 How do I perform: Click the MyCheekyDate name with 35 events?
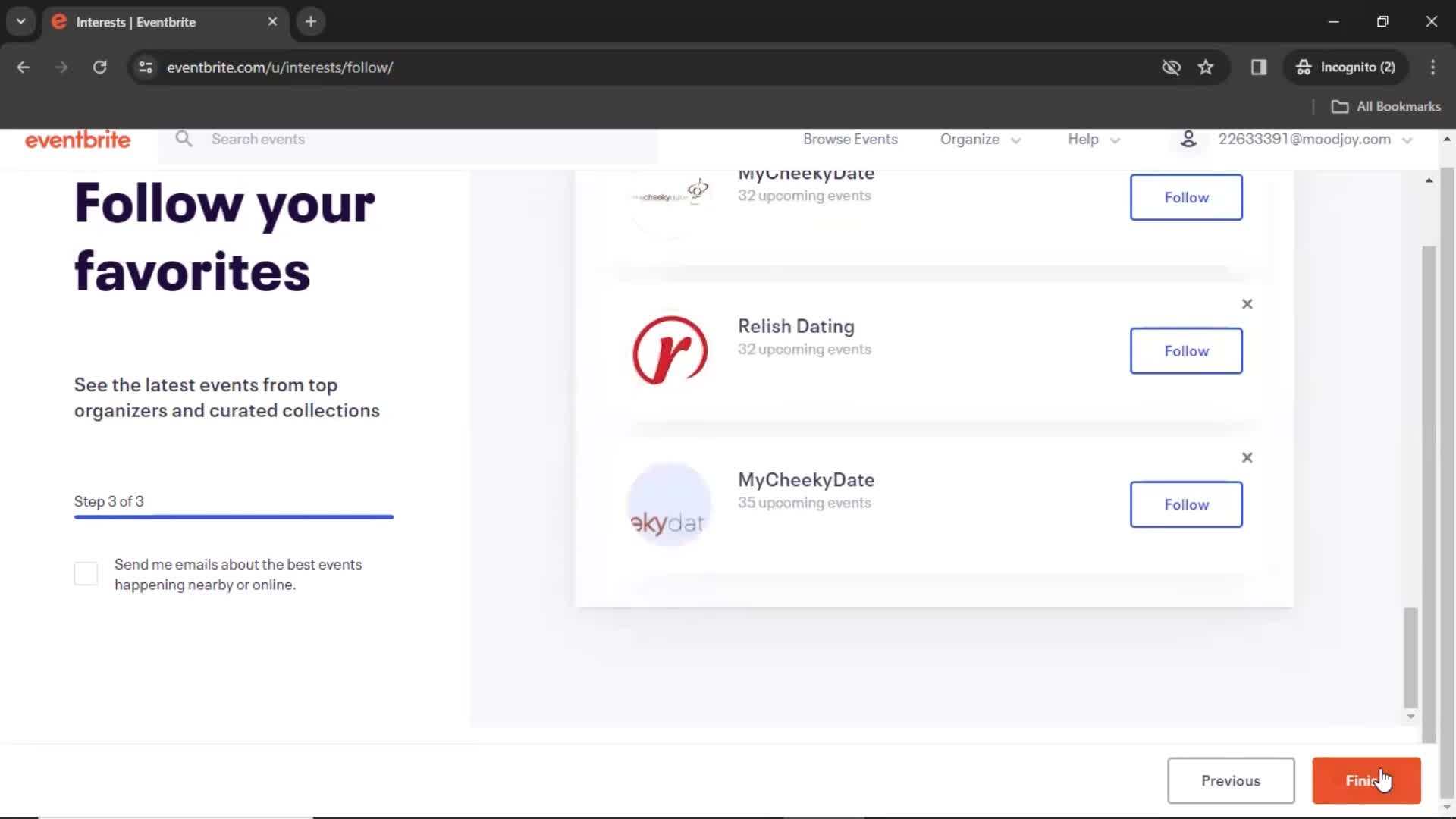click(805, 480)
